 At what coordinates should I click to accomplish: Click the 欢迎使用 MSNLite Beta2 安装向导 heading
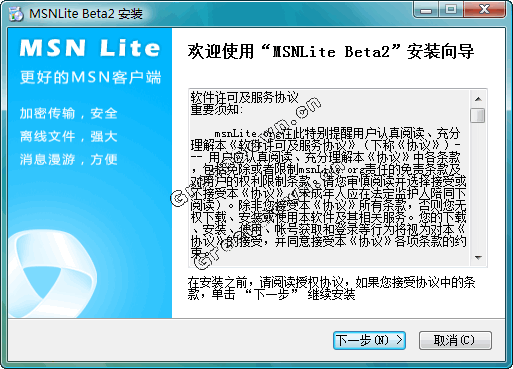331,51
